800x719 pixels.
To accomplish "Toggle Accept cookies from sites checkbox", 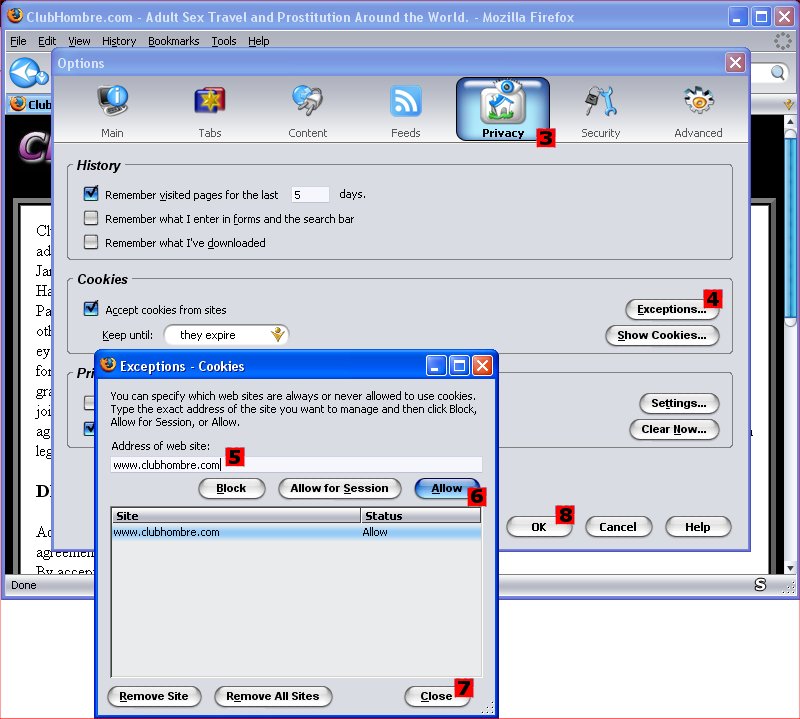I will point(91,308).
